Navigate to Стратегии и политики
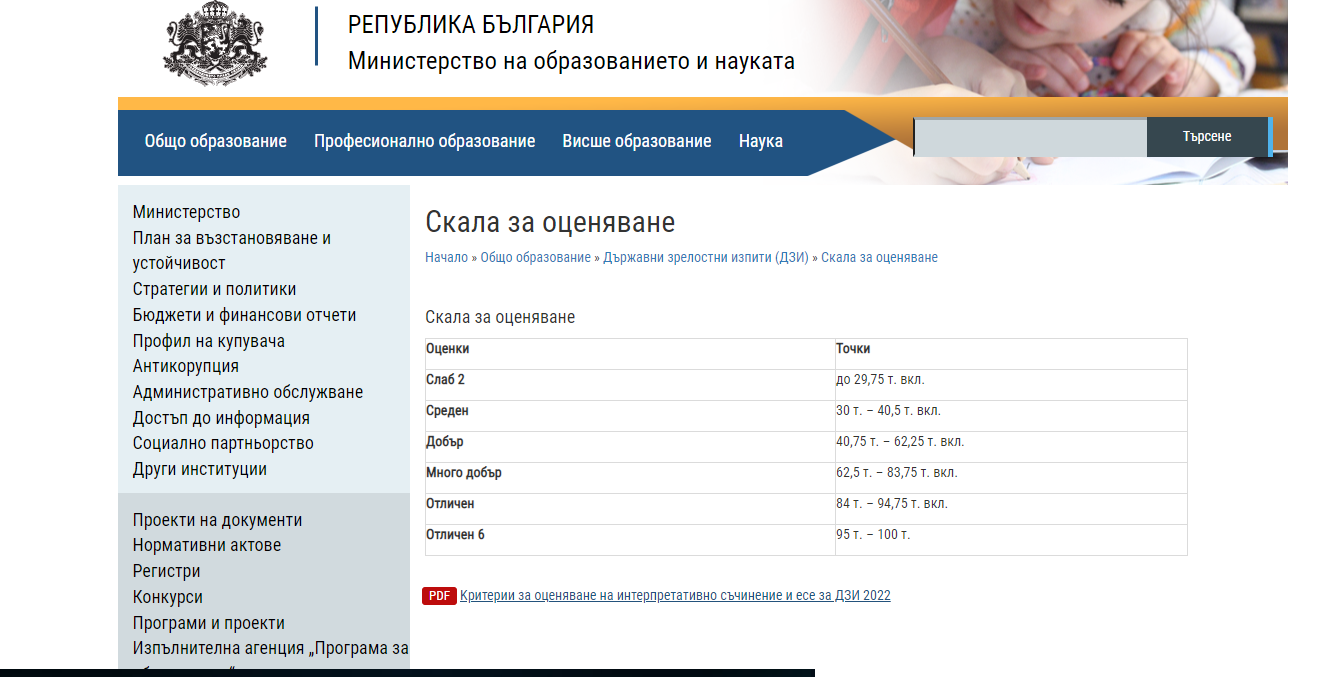This screenshot has height=677, width=1340. pos(214,289)
